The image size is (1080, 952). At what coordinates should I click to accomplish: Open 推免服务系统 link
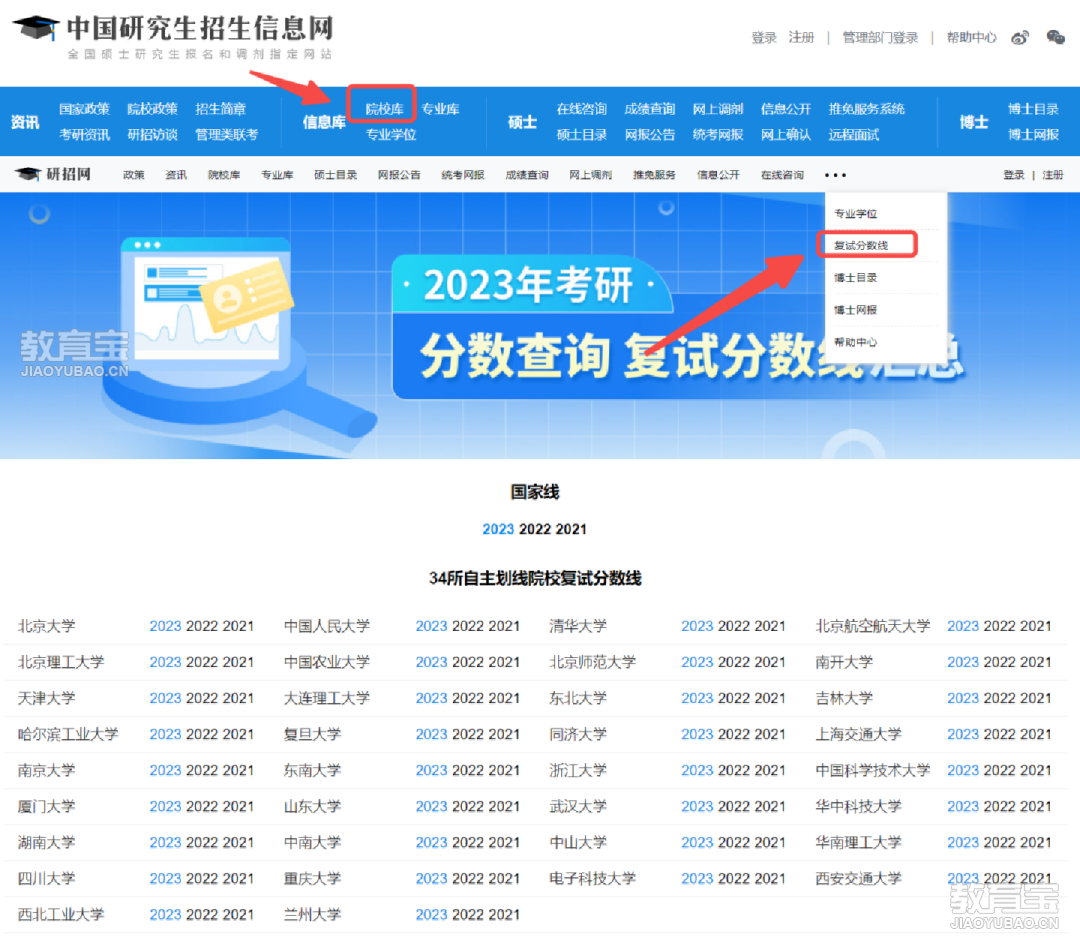[x=866, y=109]
